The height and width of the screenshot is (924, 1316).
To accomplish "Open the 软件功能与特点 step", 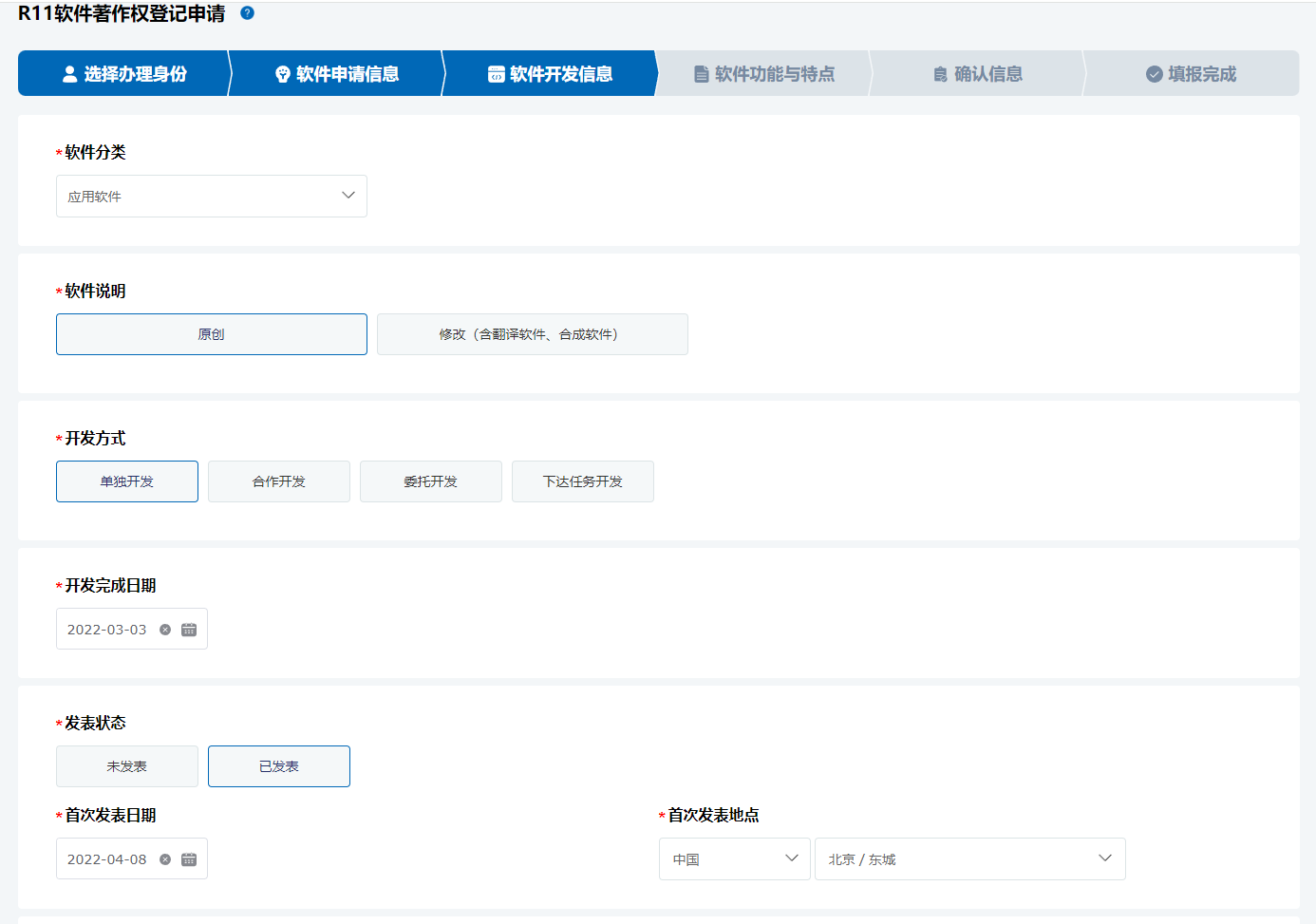I will [x=764, y=74].
